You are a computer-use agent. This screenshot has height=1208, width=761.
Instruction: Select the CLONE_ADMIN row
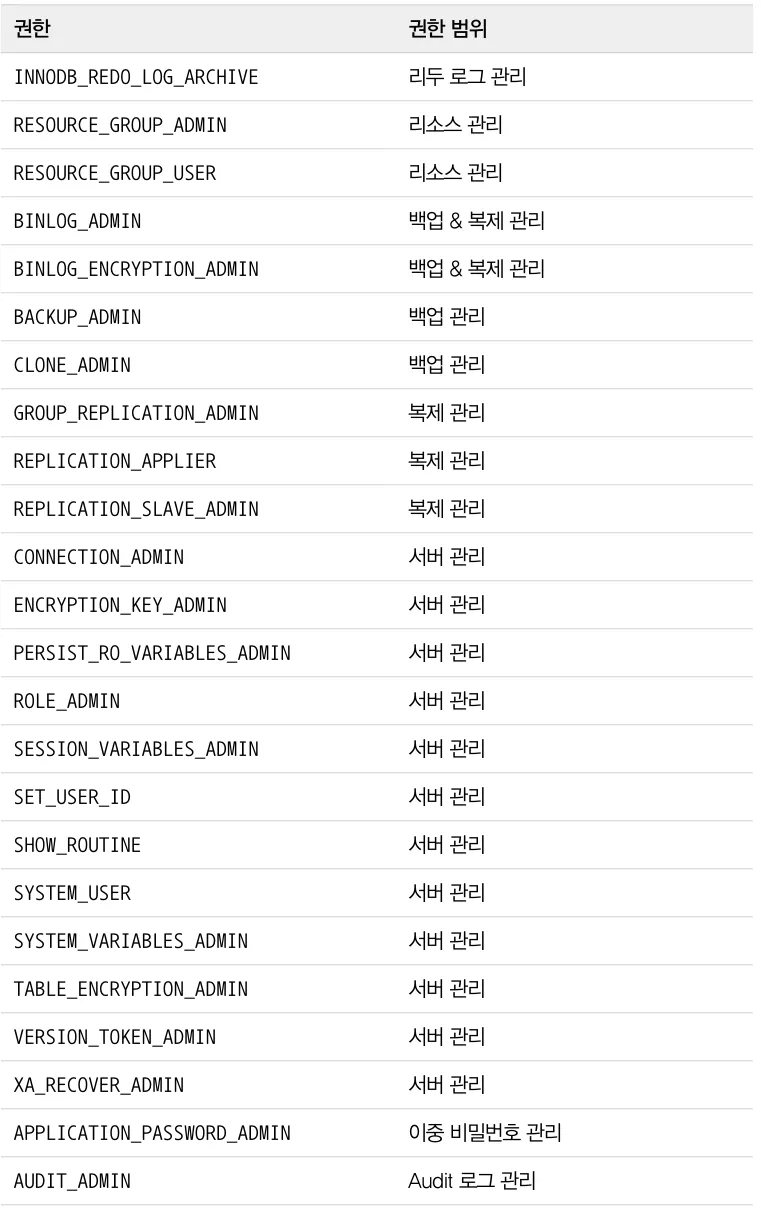(380, 365)
